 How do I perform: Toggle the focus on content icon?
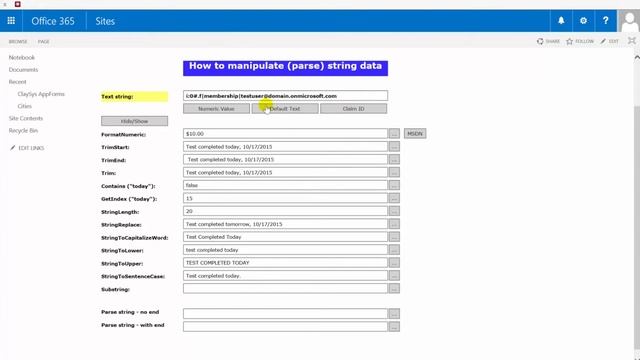coord(632,41)
